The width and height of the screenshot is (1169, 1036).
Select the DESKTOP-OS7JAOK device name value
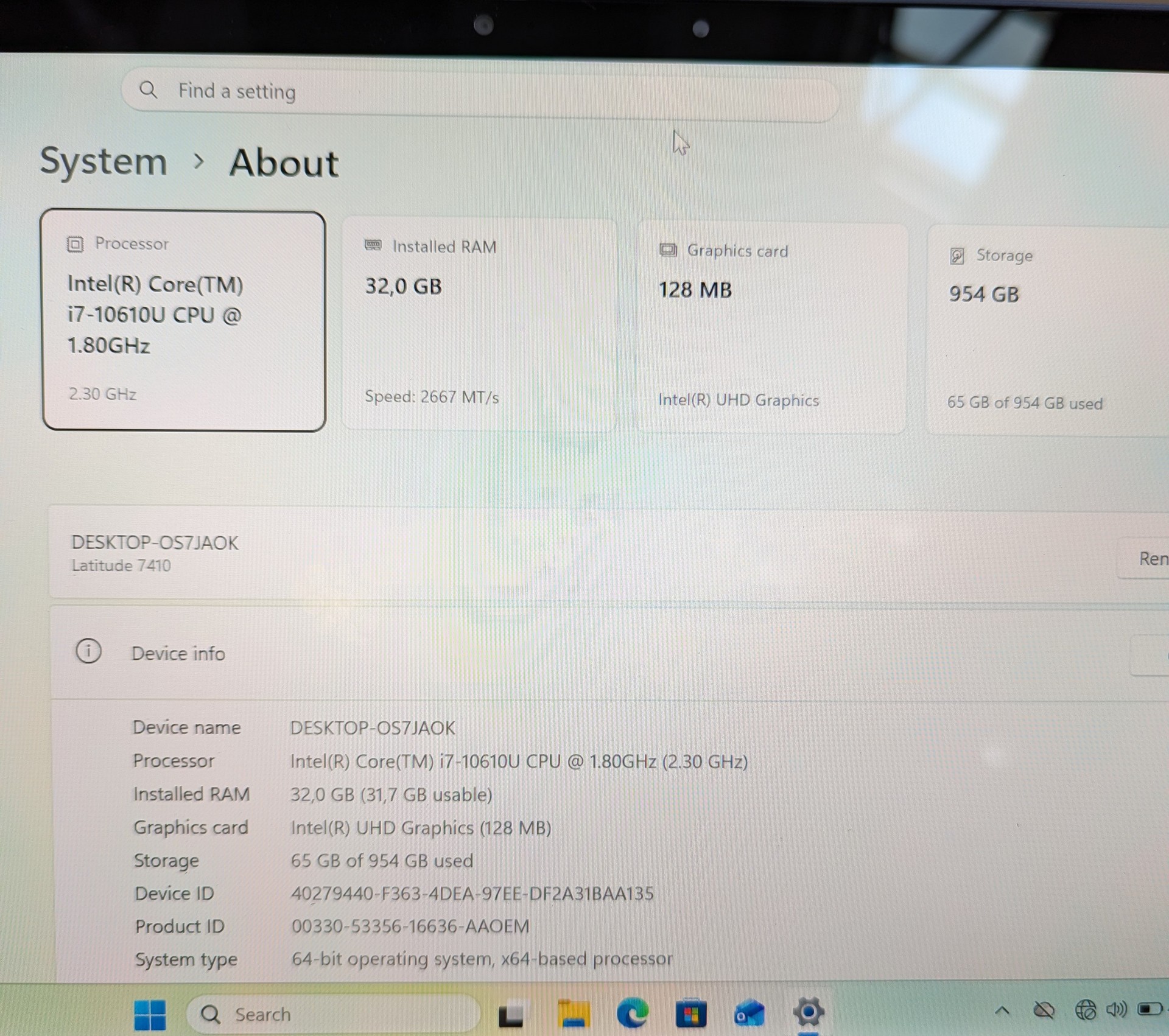(x=373, y=728)
